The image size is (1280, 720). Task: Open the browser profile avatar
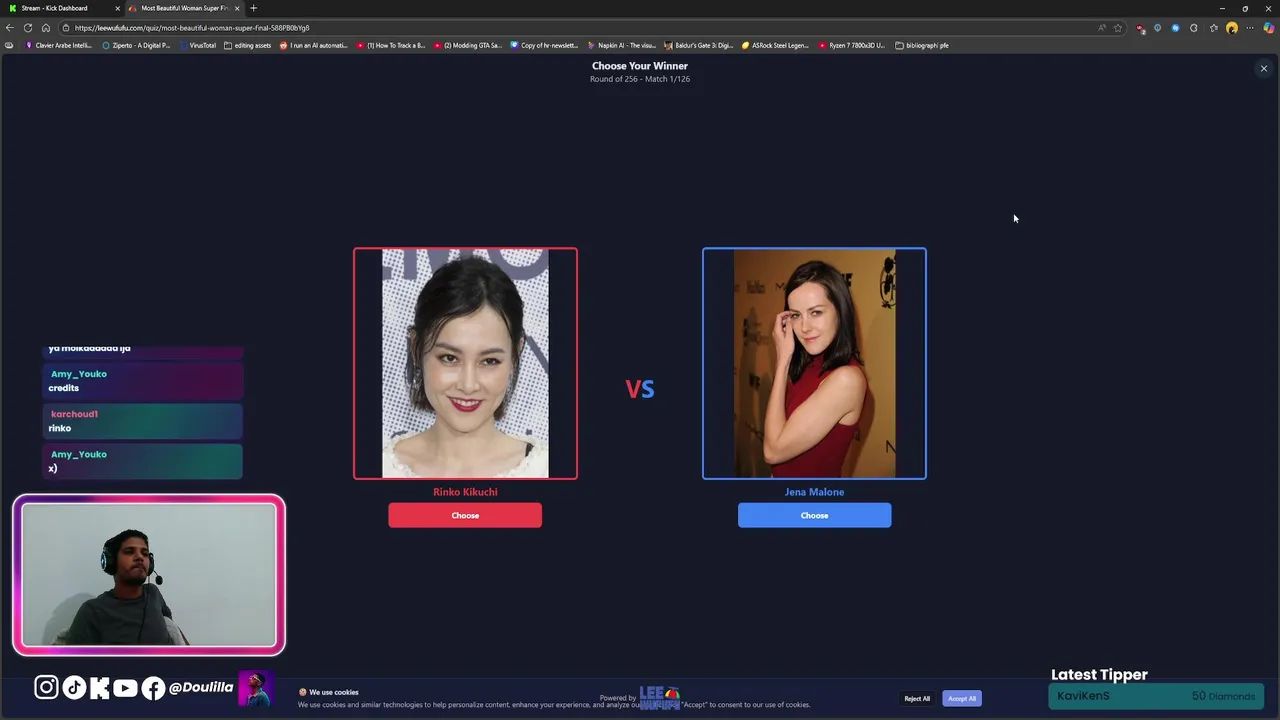coord(1232,28)
